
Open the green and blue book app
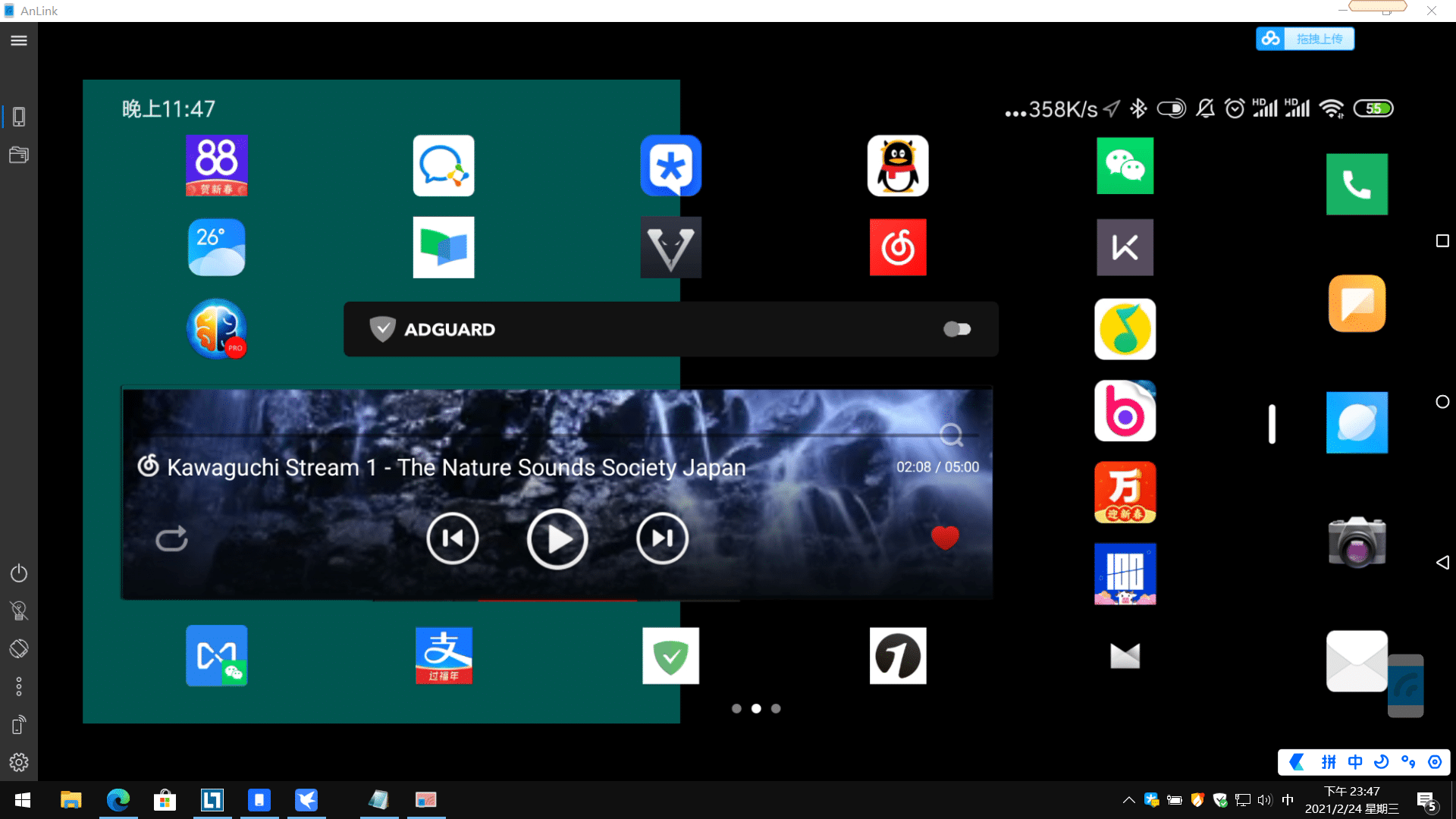444,247
